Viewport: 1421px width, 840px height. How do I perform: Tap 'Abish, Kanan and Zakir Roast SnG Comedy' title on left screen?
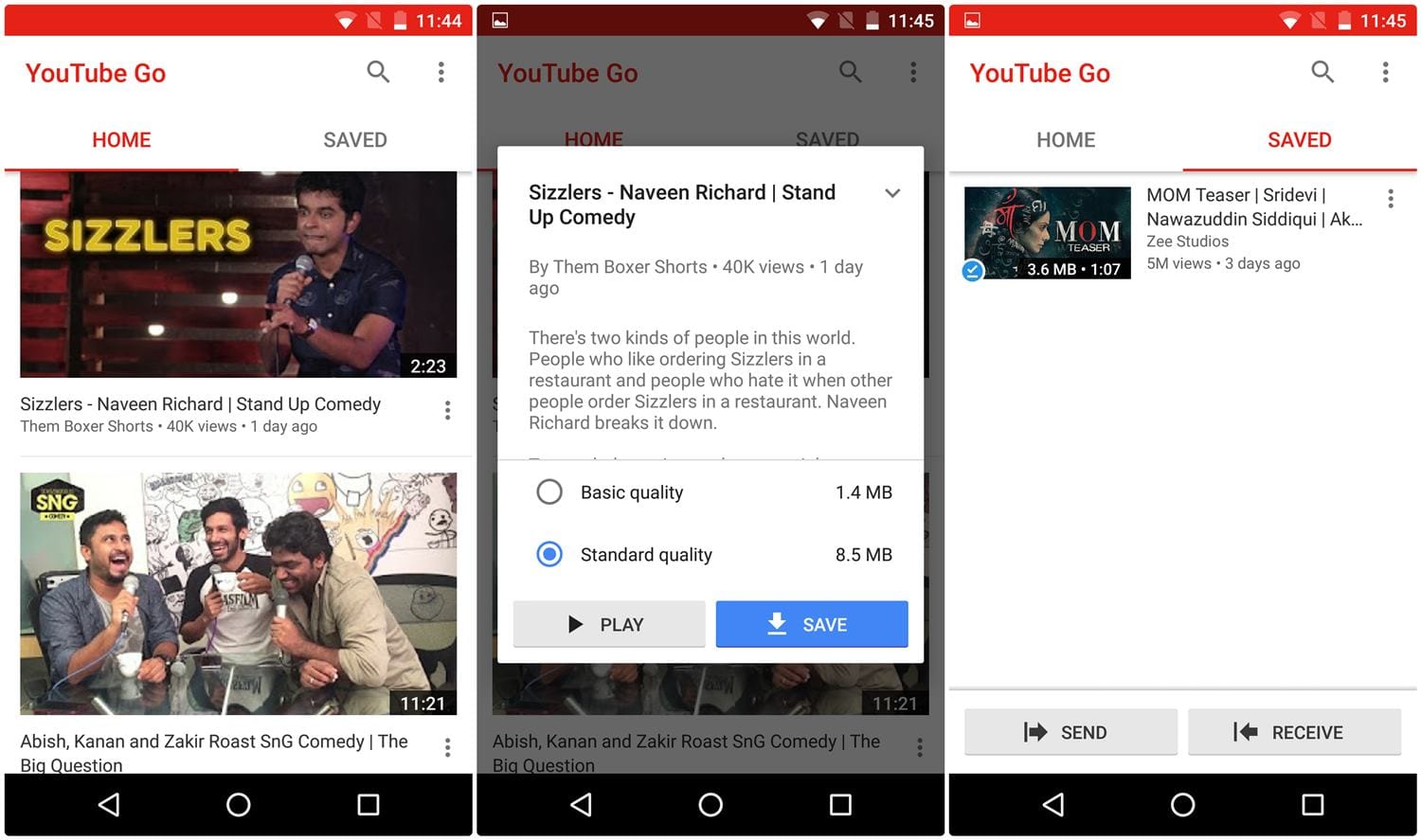pyautogui.click(x=214, y=753)
